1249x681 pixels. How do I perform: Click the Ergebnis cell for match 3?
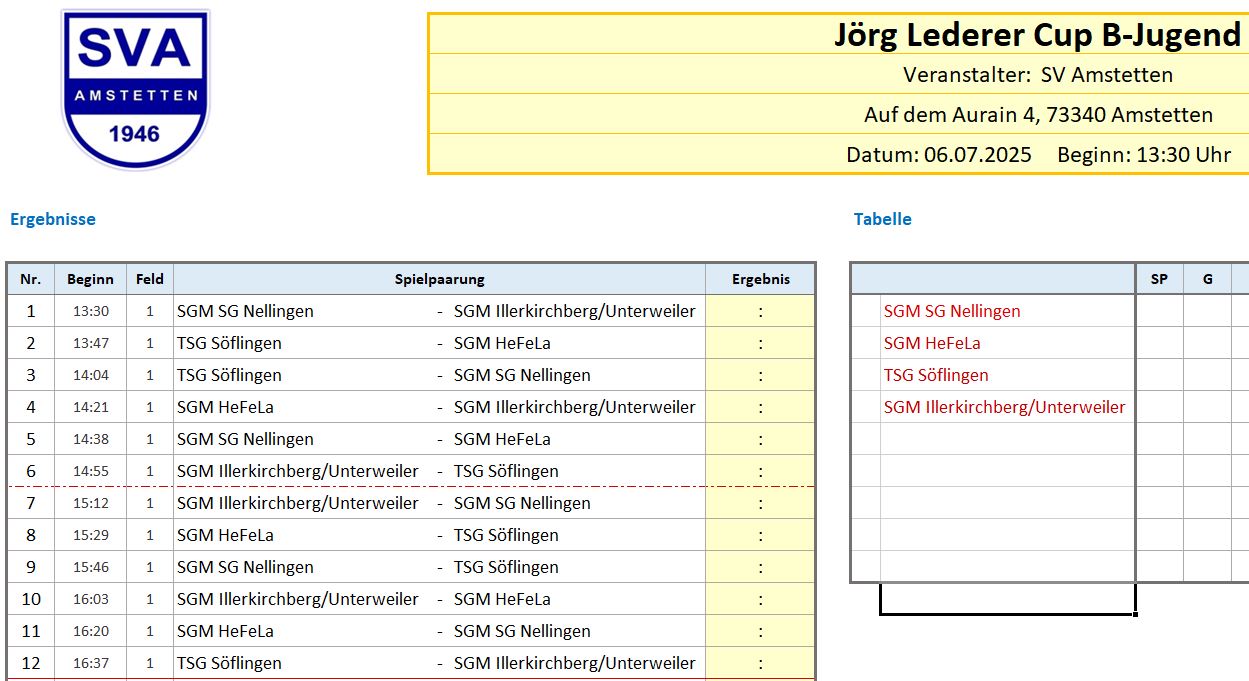click(x=760, y=375)
